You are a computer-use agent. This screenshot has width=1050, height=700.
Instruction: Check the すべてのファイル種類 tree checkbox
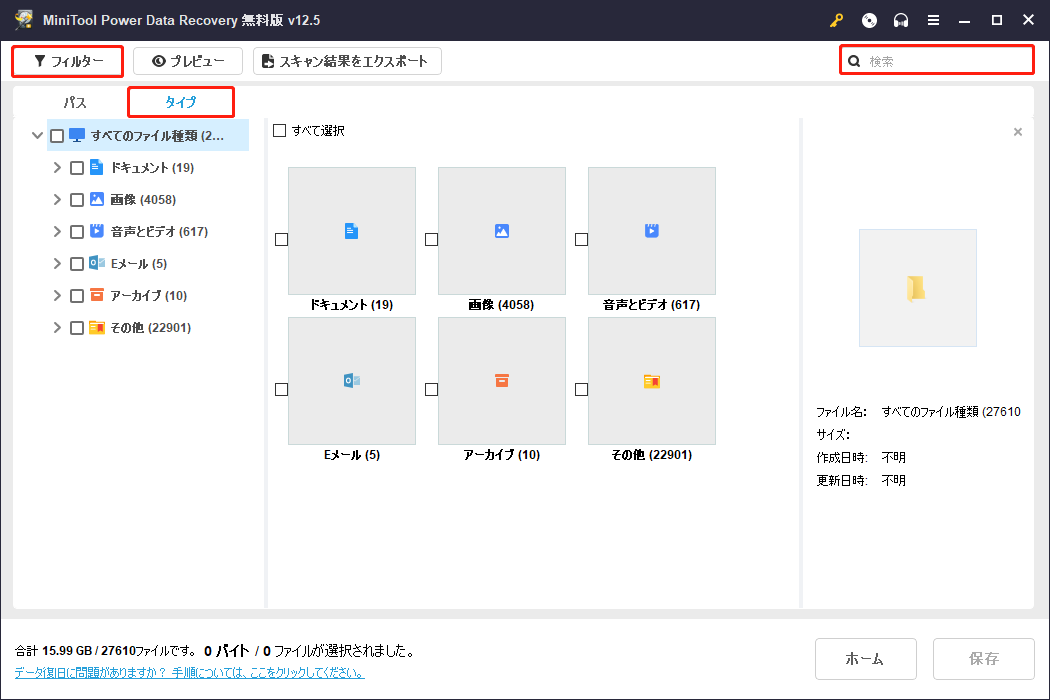coord(57,136)
